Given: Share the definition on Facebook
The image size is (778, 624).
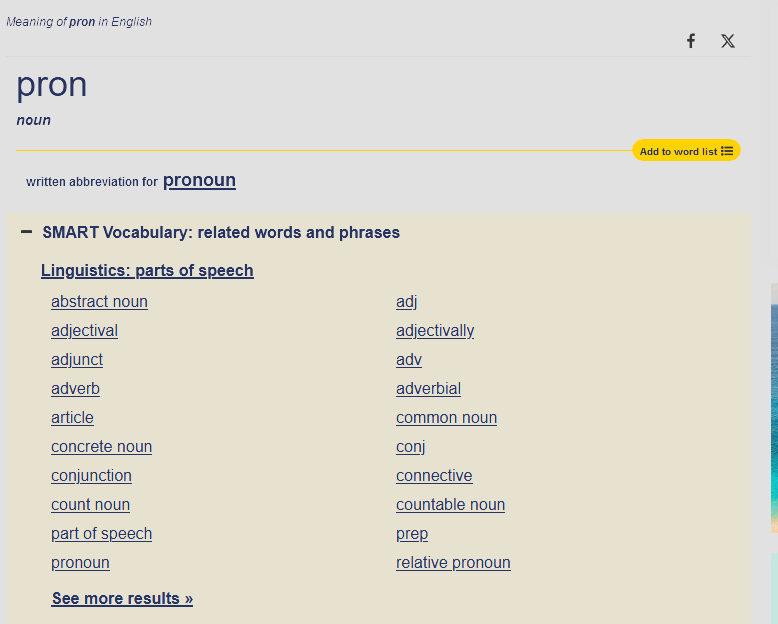Looking at the screenshot, I should pyautogui.click(x=690, y=41).
